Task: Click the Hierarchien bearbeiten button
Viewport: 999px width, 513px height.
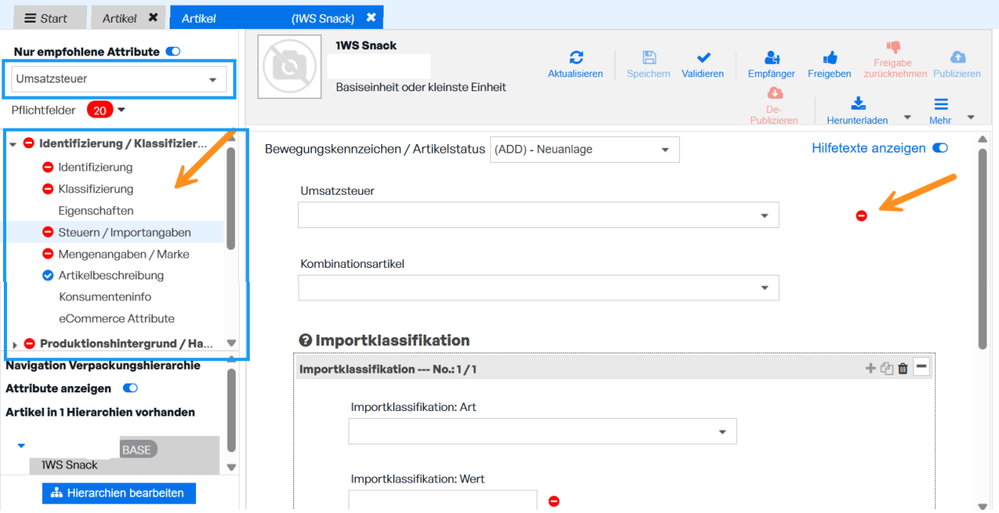Action: [119, 493]
